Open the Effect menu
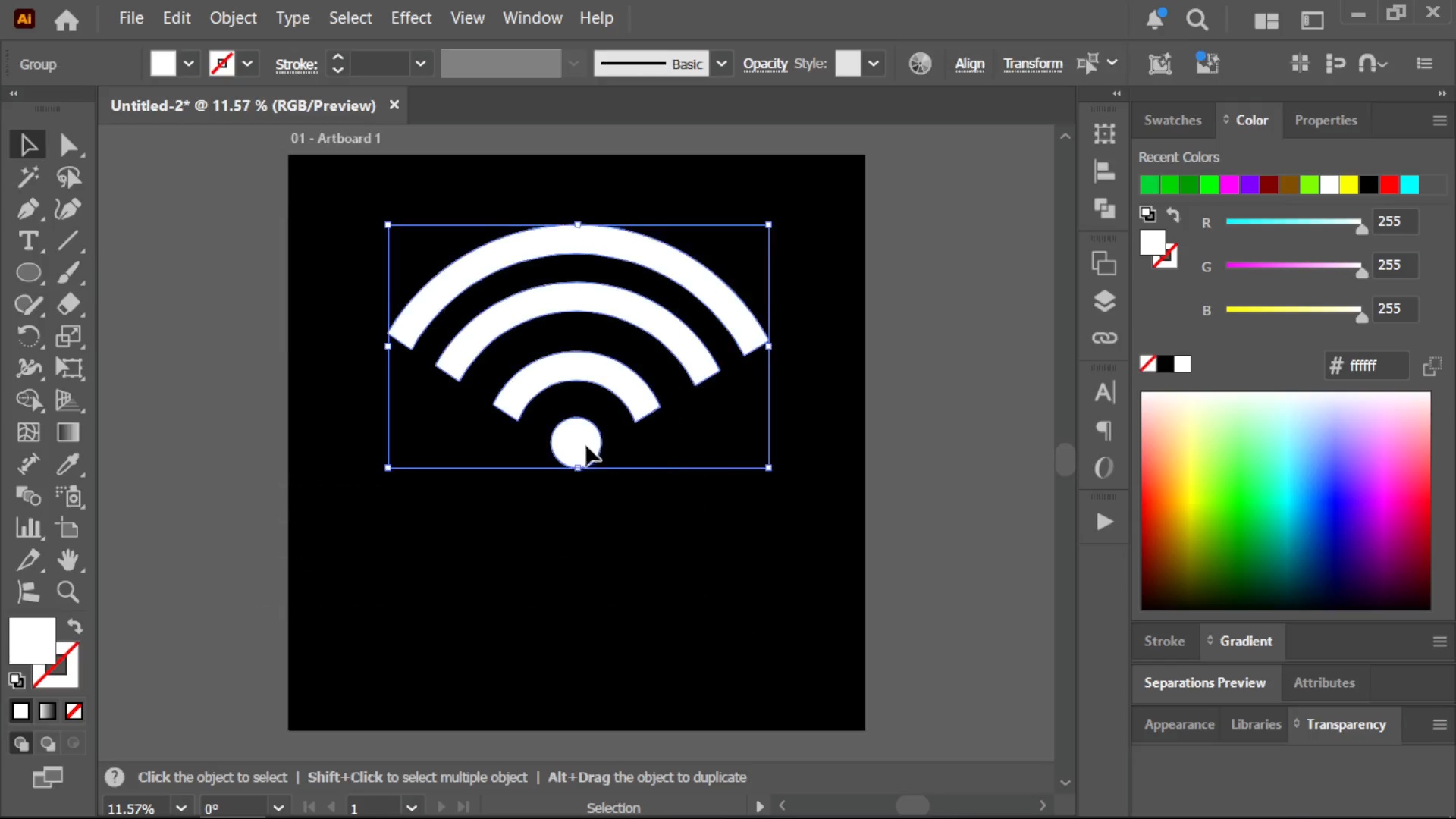Image resolution: width=1456 pixels, height=819 pixels. (411, 18)
